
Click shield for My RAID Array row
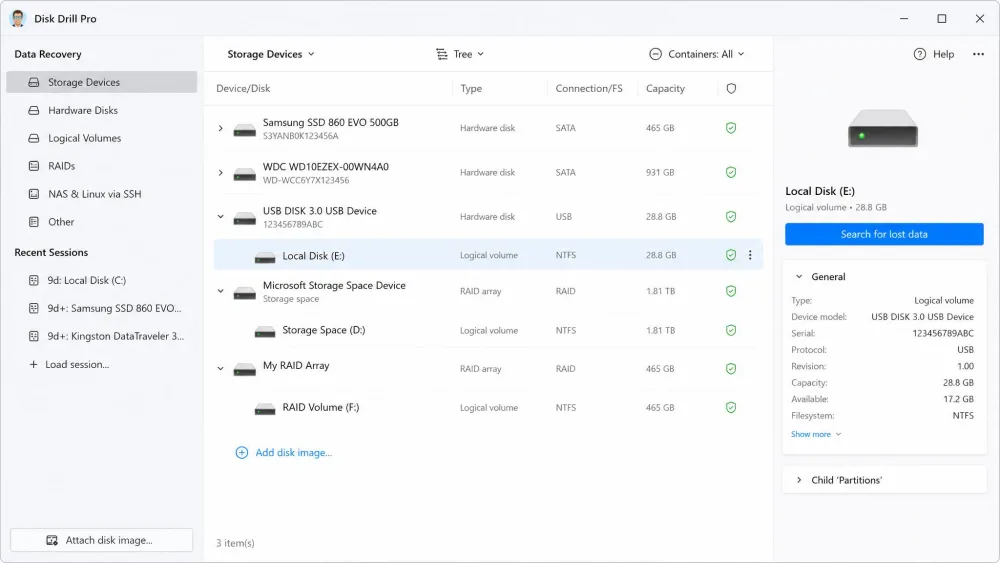coord(731,369)
